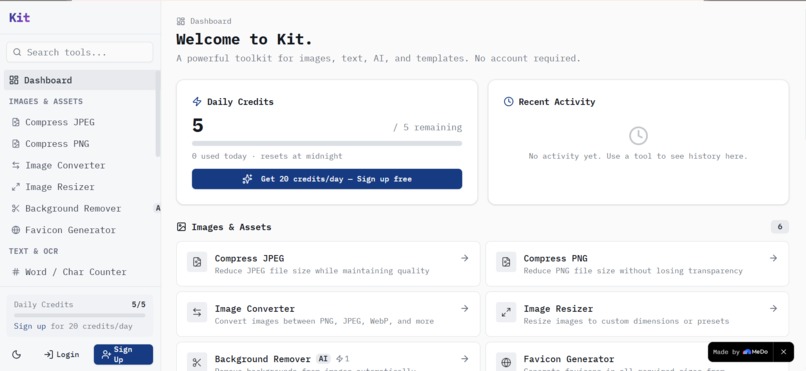The height and width of the screenshot is (371, 806).
Task: Open the Background Remover card
Action: tap(328, 357)
